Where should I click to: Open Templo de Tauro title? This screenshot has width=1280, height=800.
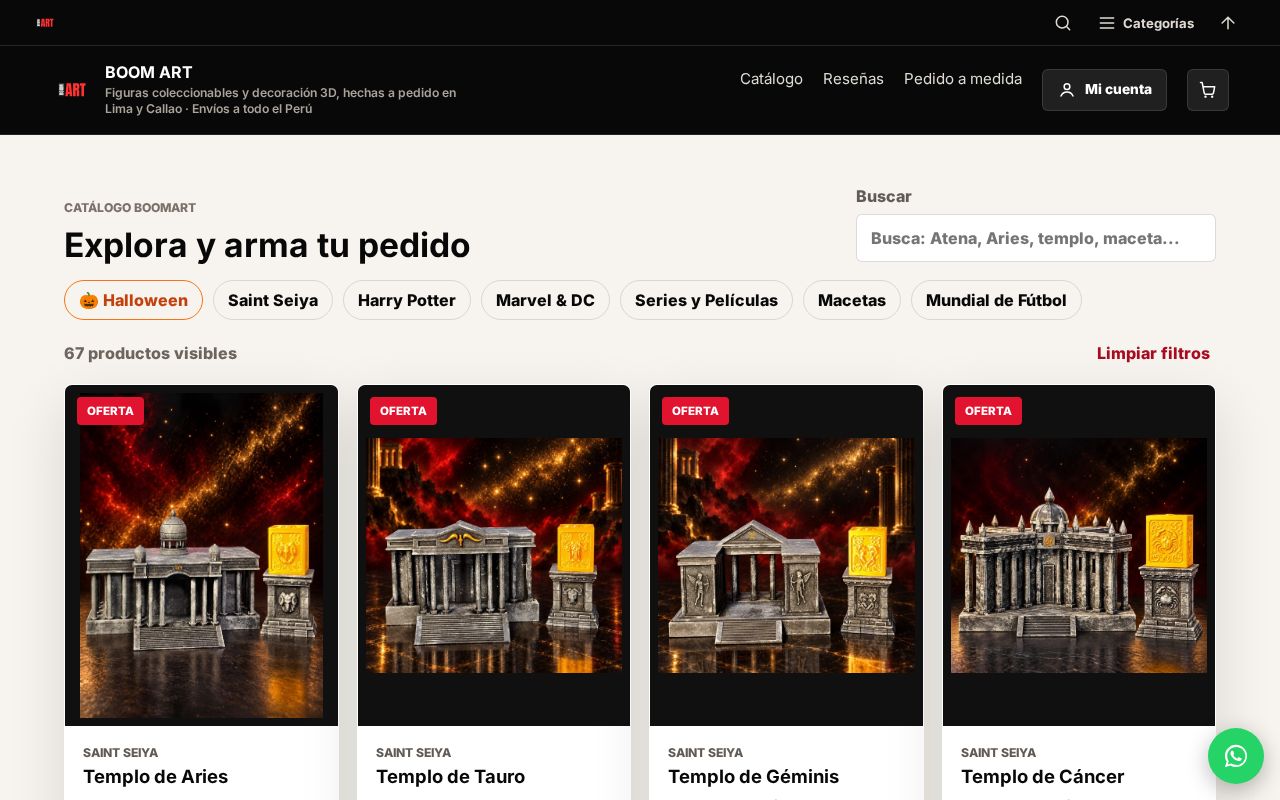(x=450, y=776)
